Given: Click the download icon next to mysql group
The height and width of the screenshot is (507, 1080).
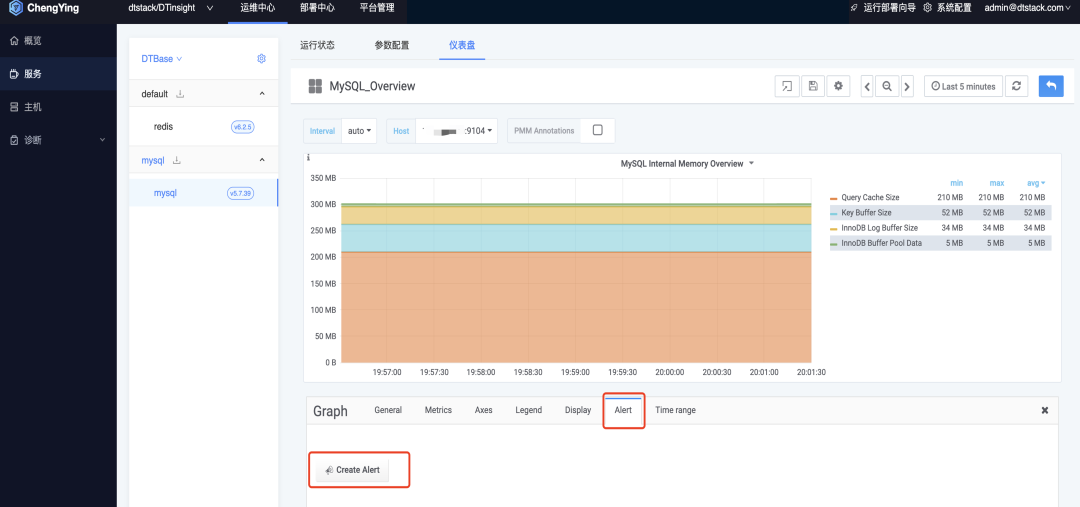Looking at the screenshot, I should click(x=176, y=160).
